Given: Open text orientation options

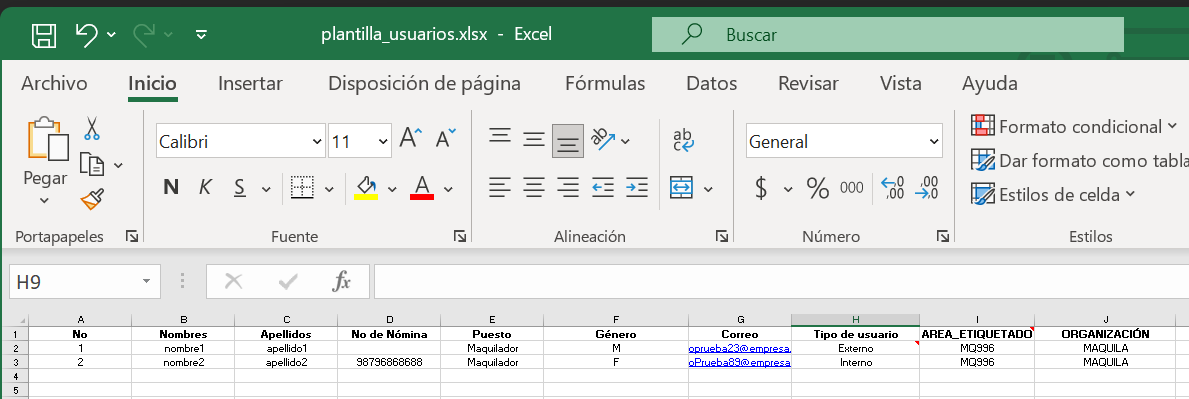Looking at the screenshot, I should tap(610, 140).
